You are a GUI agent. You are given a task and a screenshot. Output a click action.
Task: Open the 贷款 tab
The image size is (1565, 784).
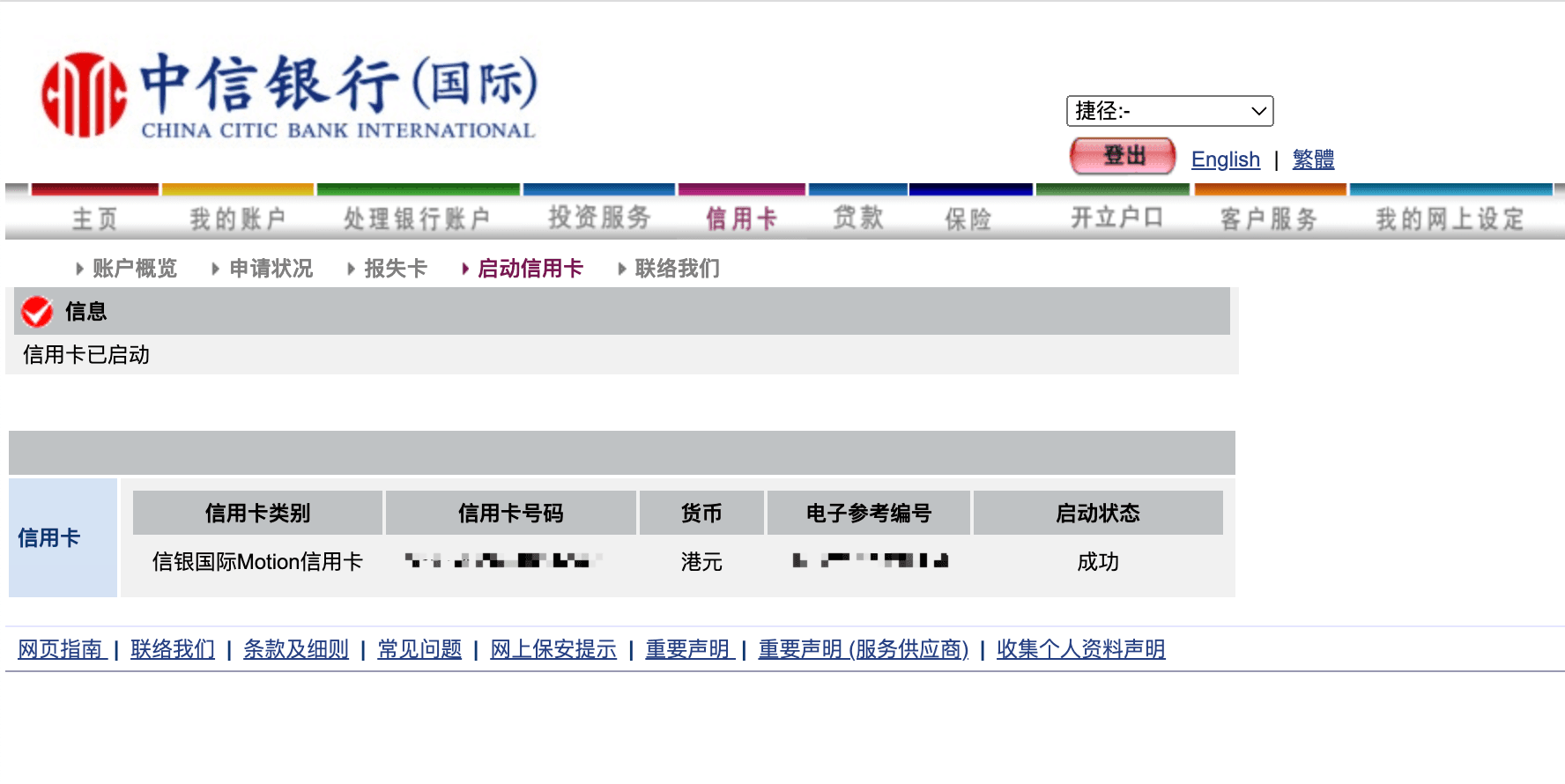(858, 218)
